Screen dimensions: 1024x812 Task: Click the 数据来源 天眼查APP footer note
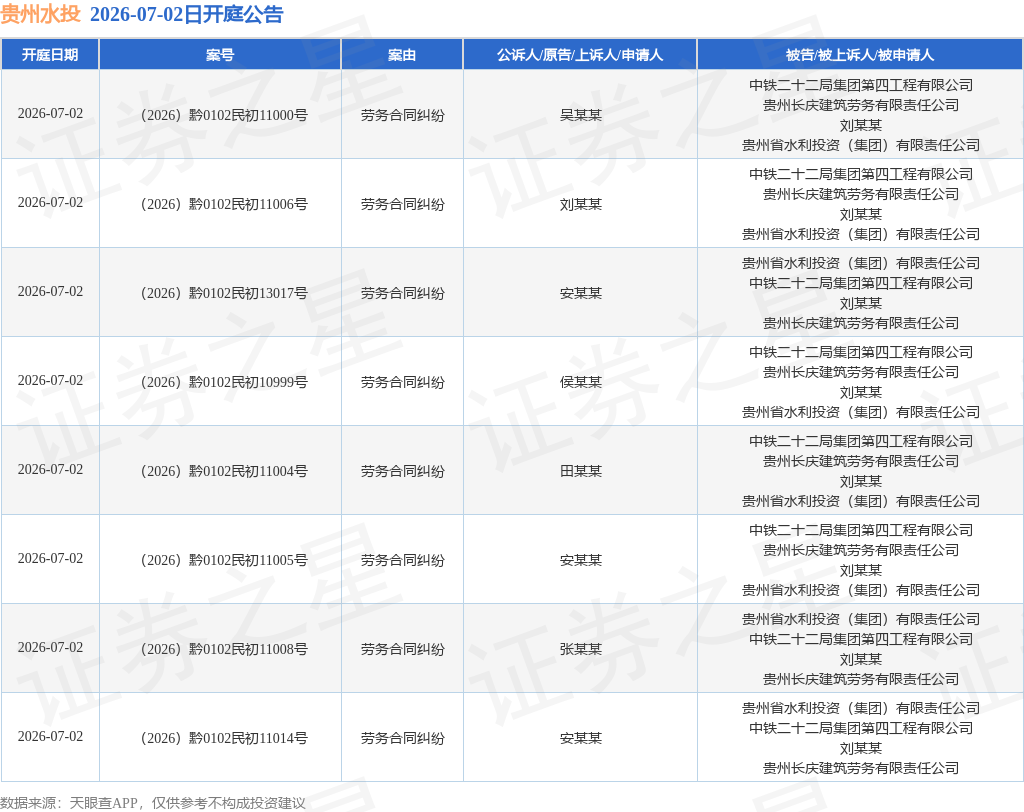(153, 803)
